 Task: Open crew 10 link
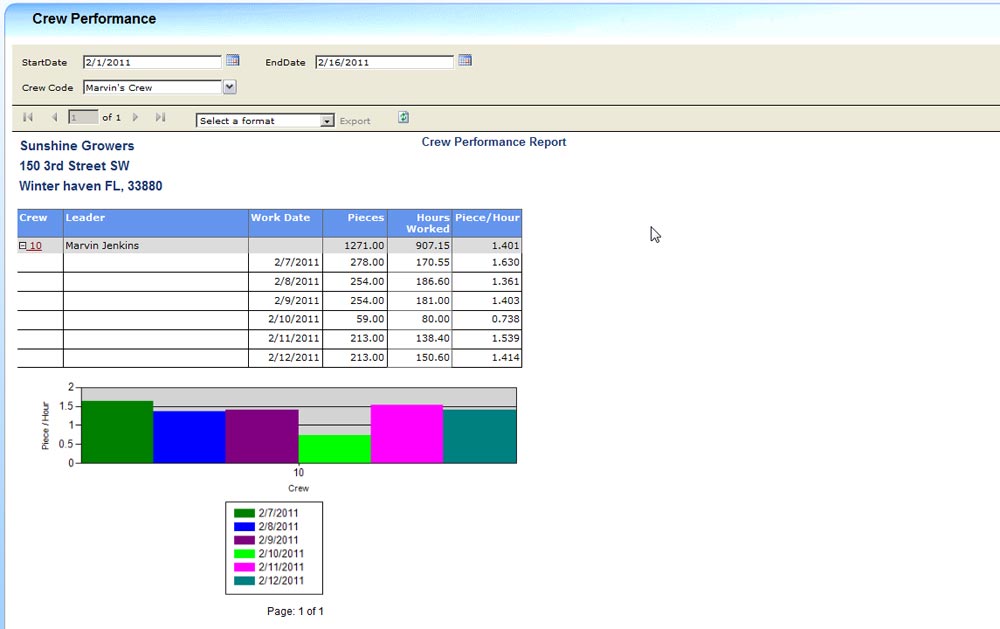click(36, 246)
